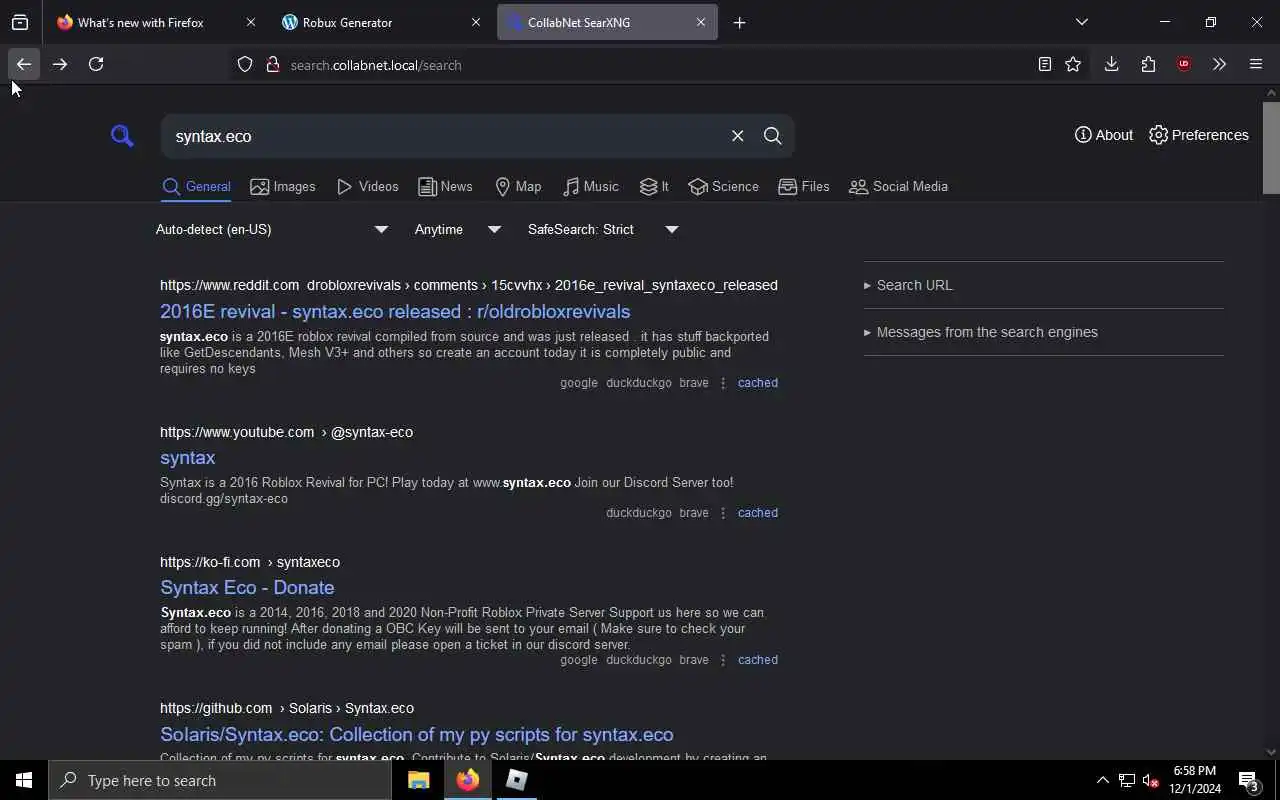The width and height of the screenshot is (1280, 800).
Task: Switch to Videos category tab
Action: click(x=368, y=186)
